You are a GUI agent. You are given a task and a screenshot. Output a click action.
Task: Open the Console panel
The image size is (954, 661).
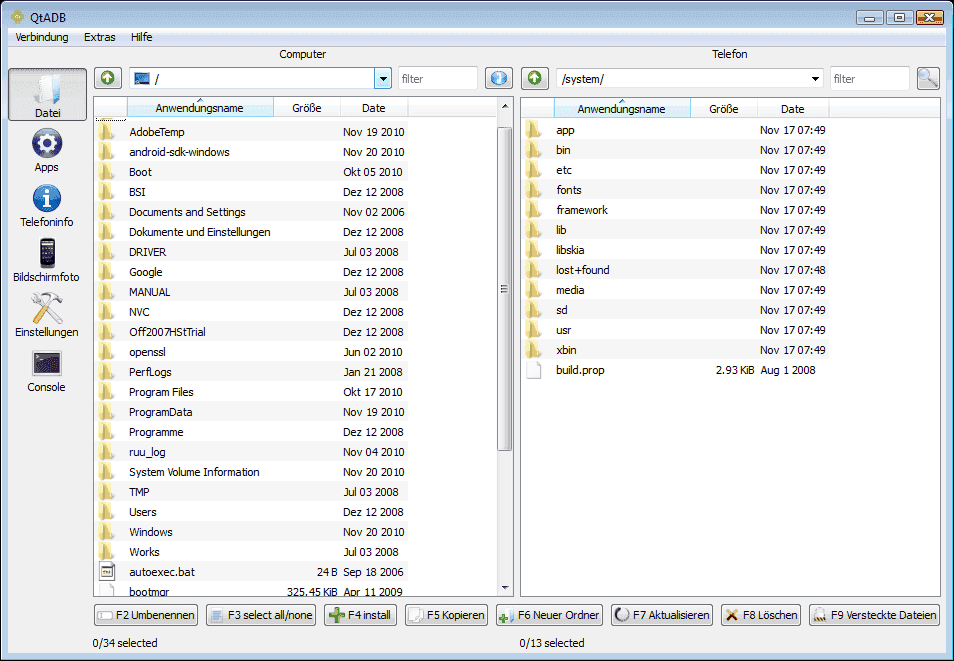pos(47,371)
